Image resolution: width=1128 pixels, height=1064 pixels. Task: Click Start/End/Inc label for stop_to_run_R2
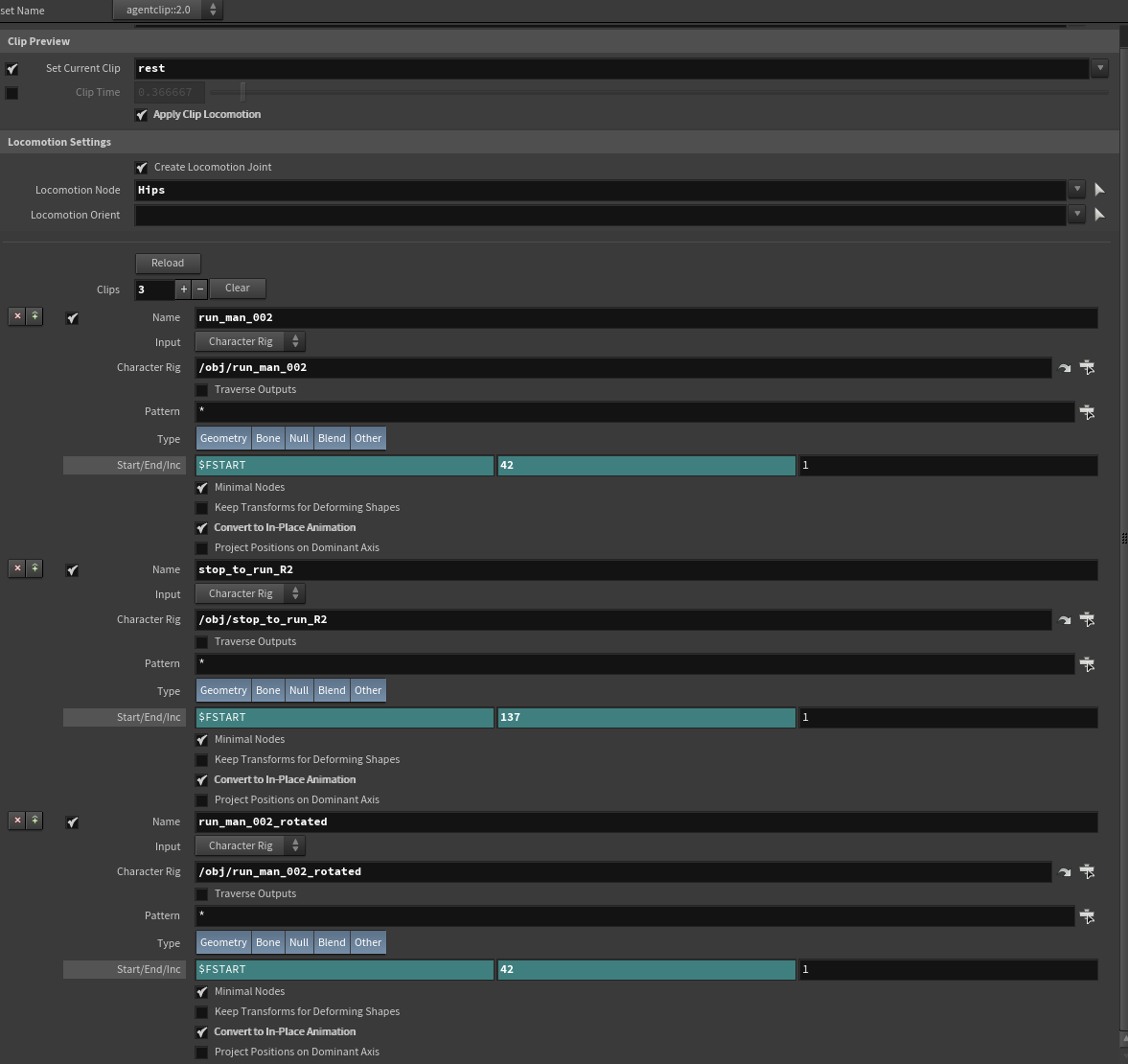125,717
